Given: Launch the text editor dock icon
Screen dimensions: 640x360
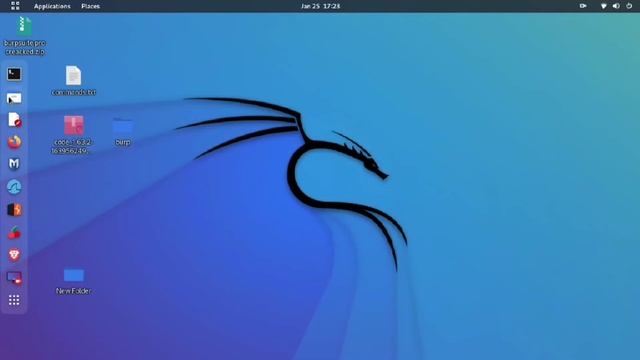Looking at the screenshot, I should tap(14, 120).
